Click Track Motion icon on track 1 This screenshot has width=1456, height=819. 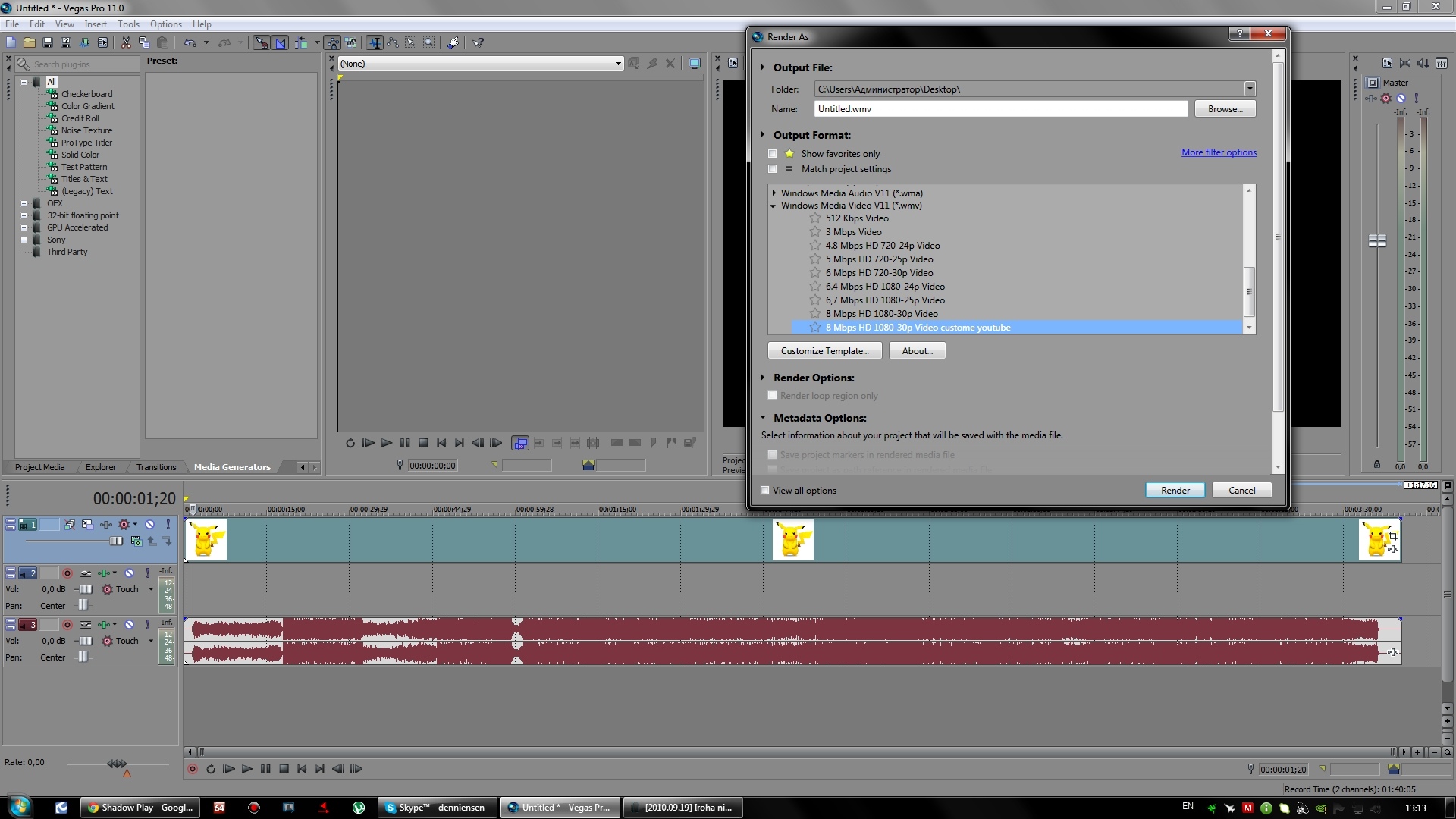(x=88, y=525)
